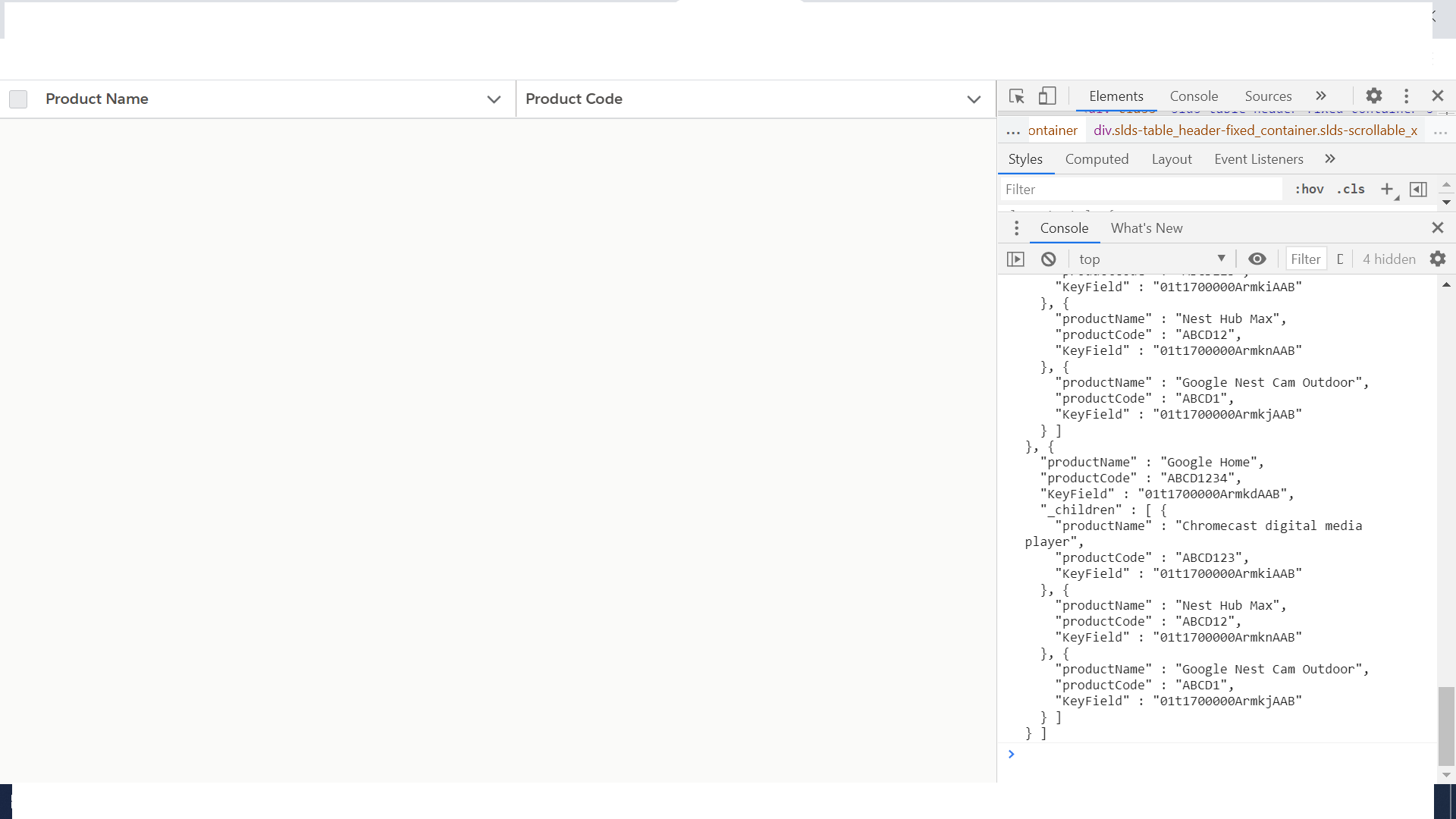Click the settings gear icon

(x=1375, y=96)
